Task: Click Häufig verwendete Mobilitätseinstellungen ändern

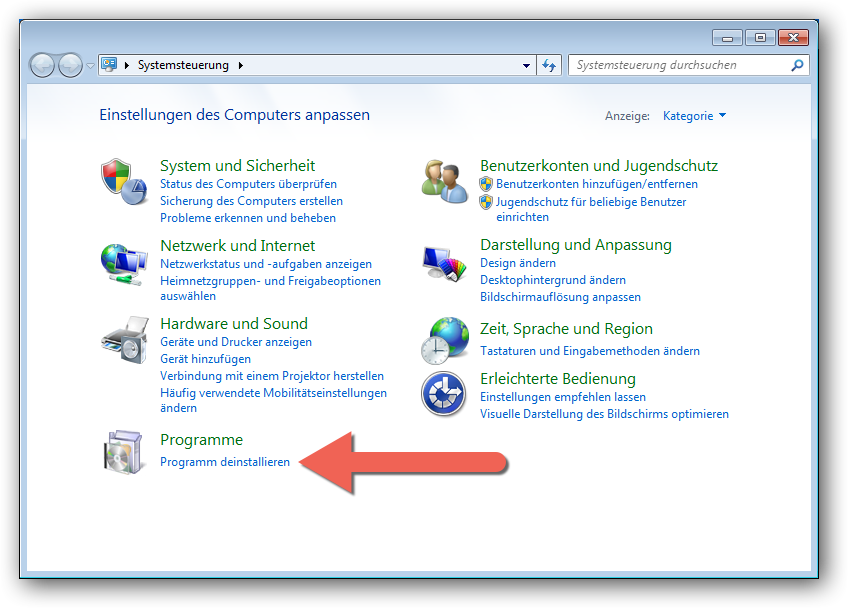Action: tap(274, 400)
